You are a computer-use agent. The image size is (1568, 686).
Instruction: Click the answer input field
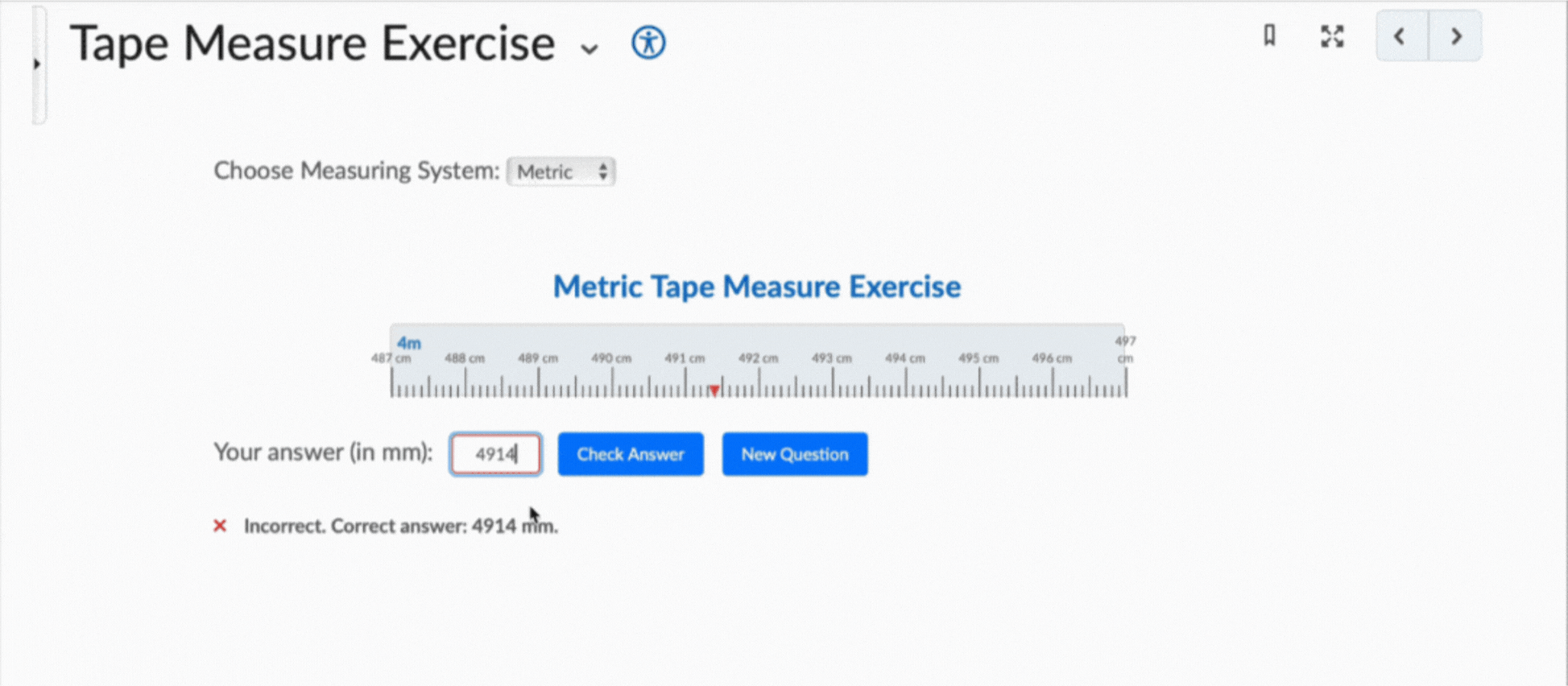[x=495, y=454]
